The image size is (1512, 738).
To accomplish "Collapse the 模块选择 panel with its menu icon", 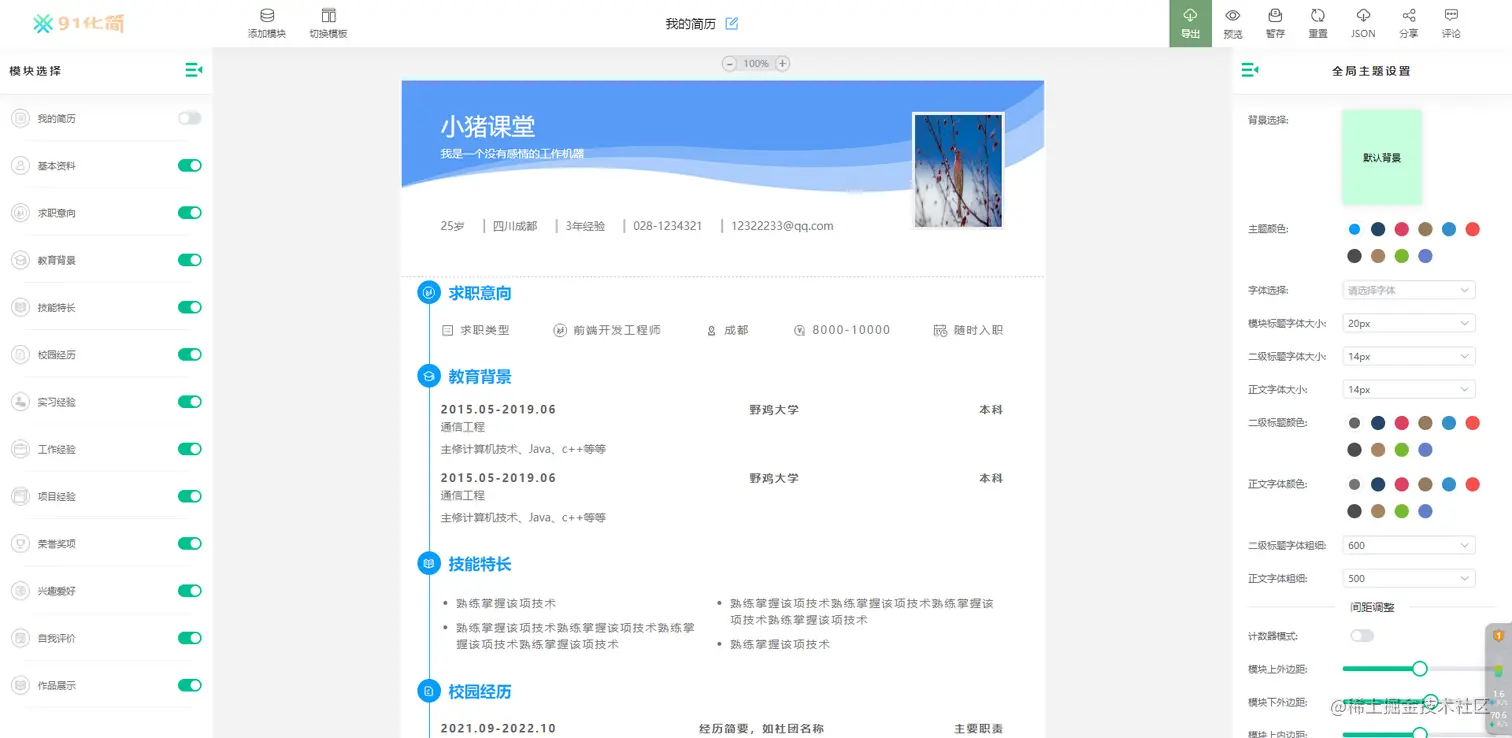I will 193,70.
